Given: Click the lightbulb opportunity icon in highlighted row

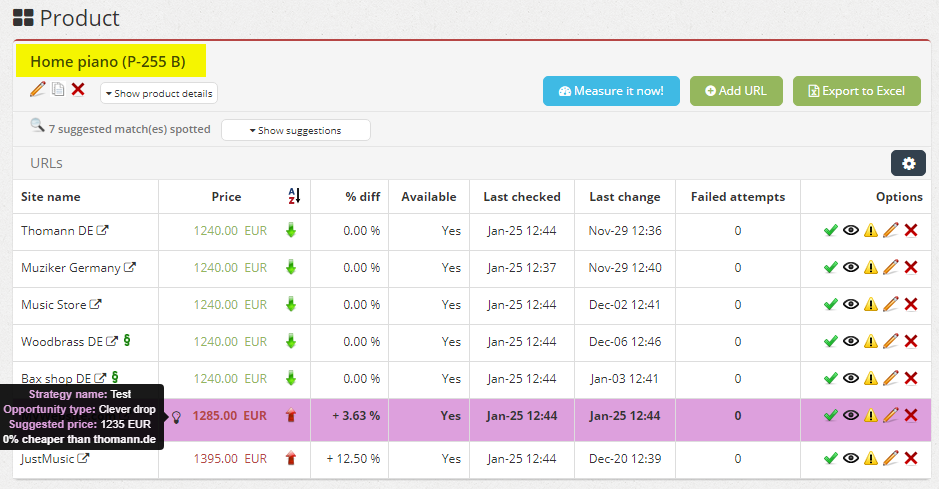Looking at the screenshot, I should pyautogui.click(x=176, y=417).
